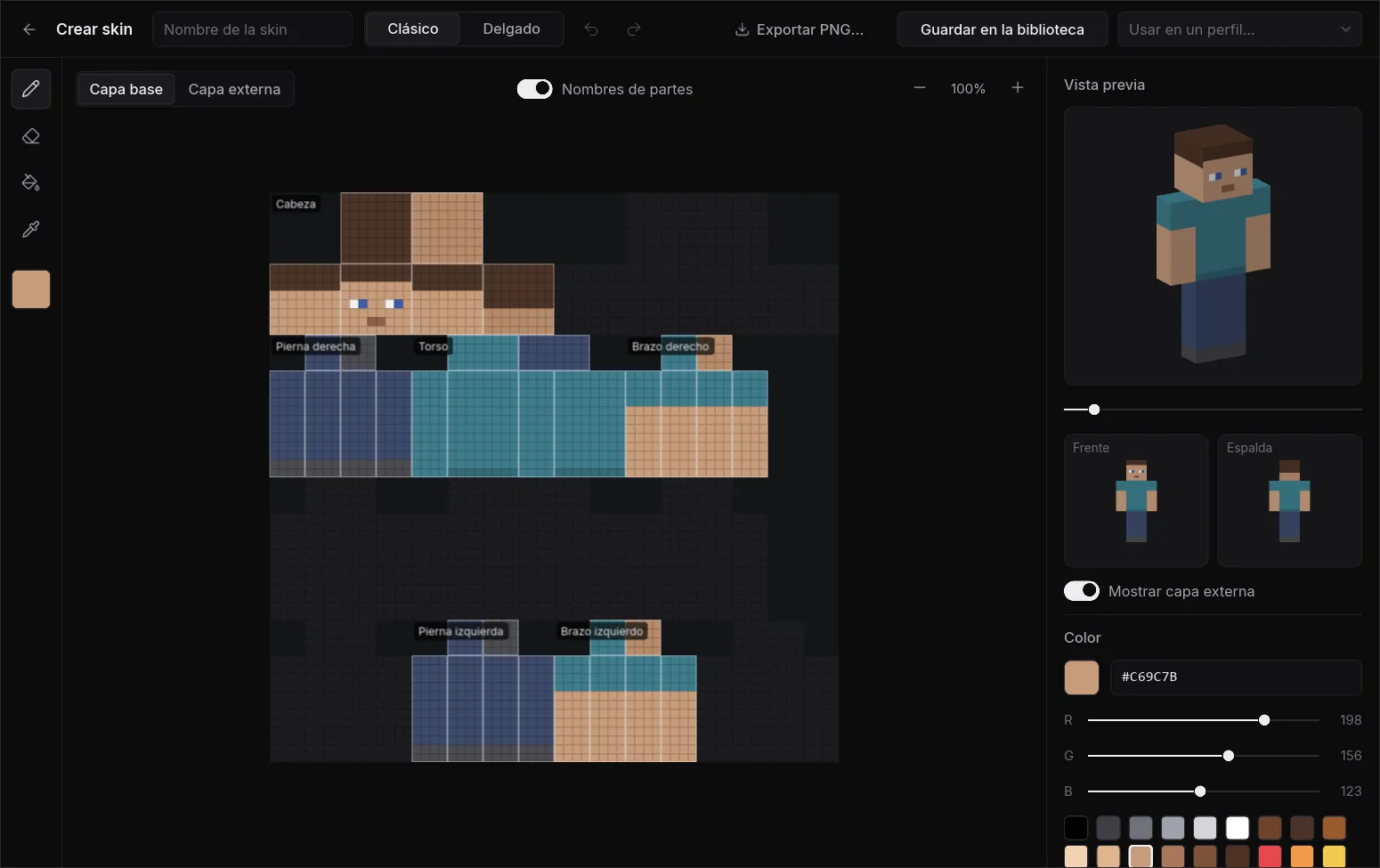
Task: Select the pencil drawing tool
Action: click(x=31, y=89)
